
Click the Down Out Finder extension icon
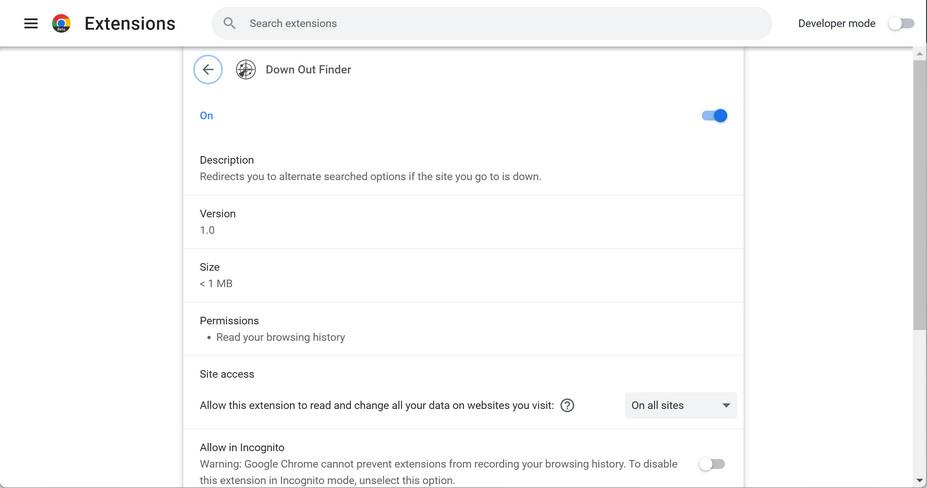click(245, 70)
